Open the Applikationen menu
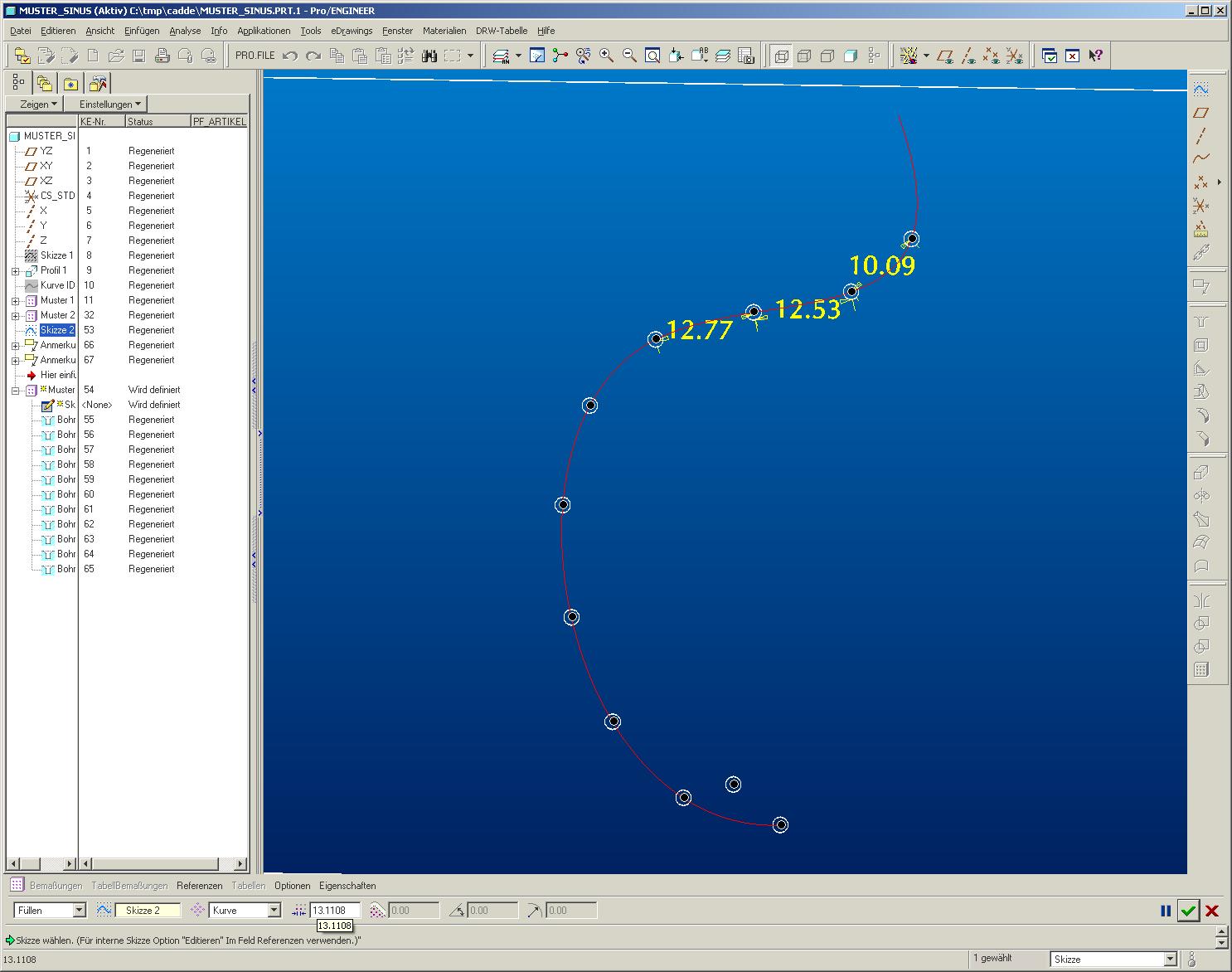1232x972 pixels. (264, 31)
